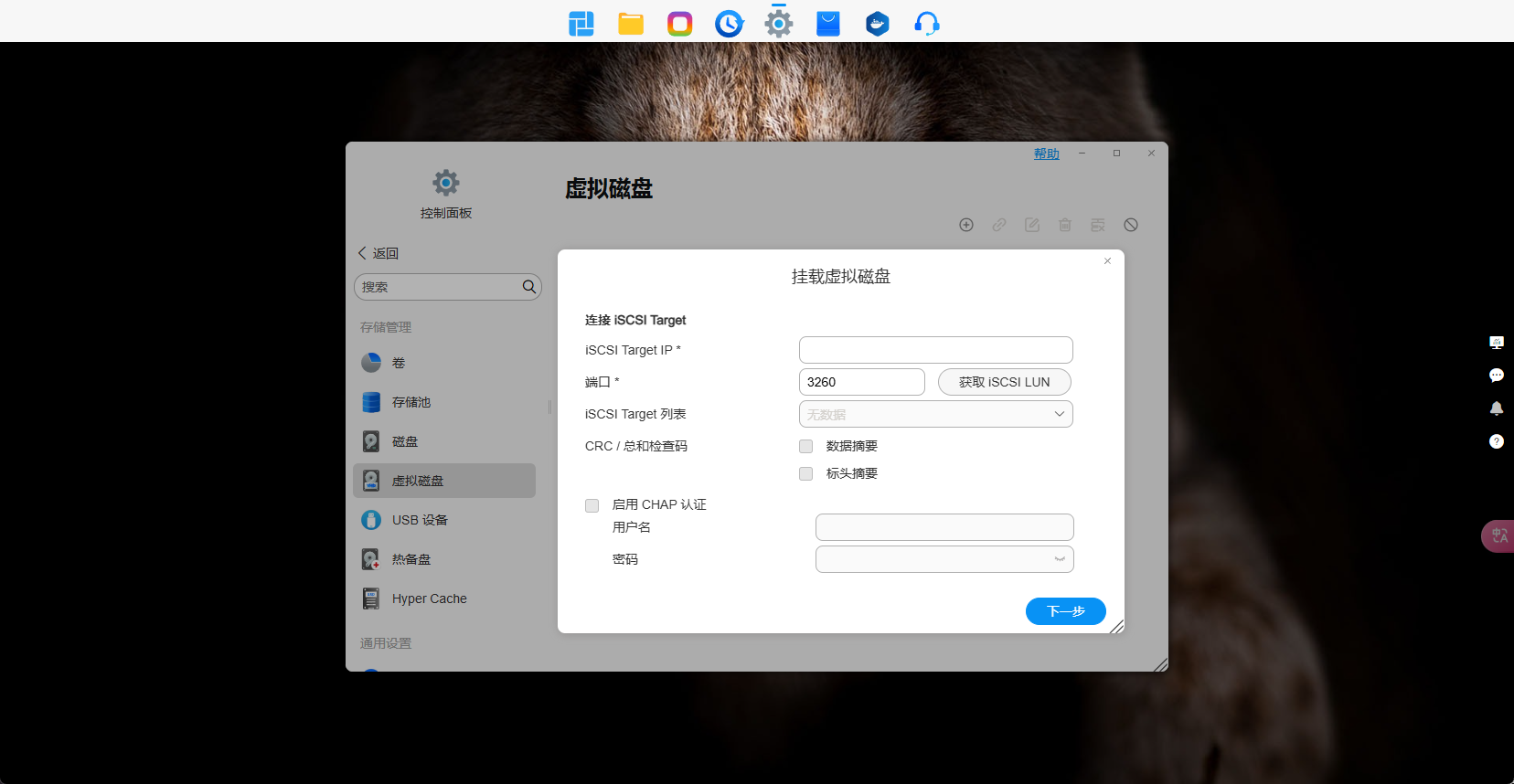Open the monitor icon on right edge
The image size is (1514, 784).
[1497, 343]
